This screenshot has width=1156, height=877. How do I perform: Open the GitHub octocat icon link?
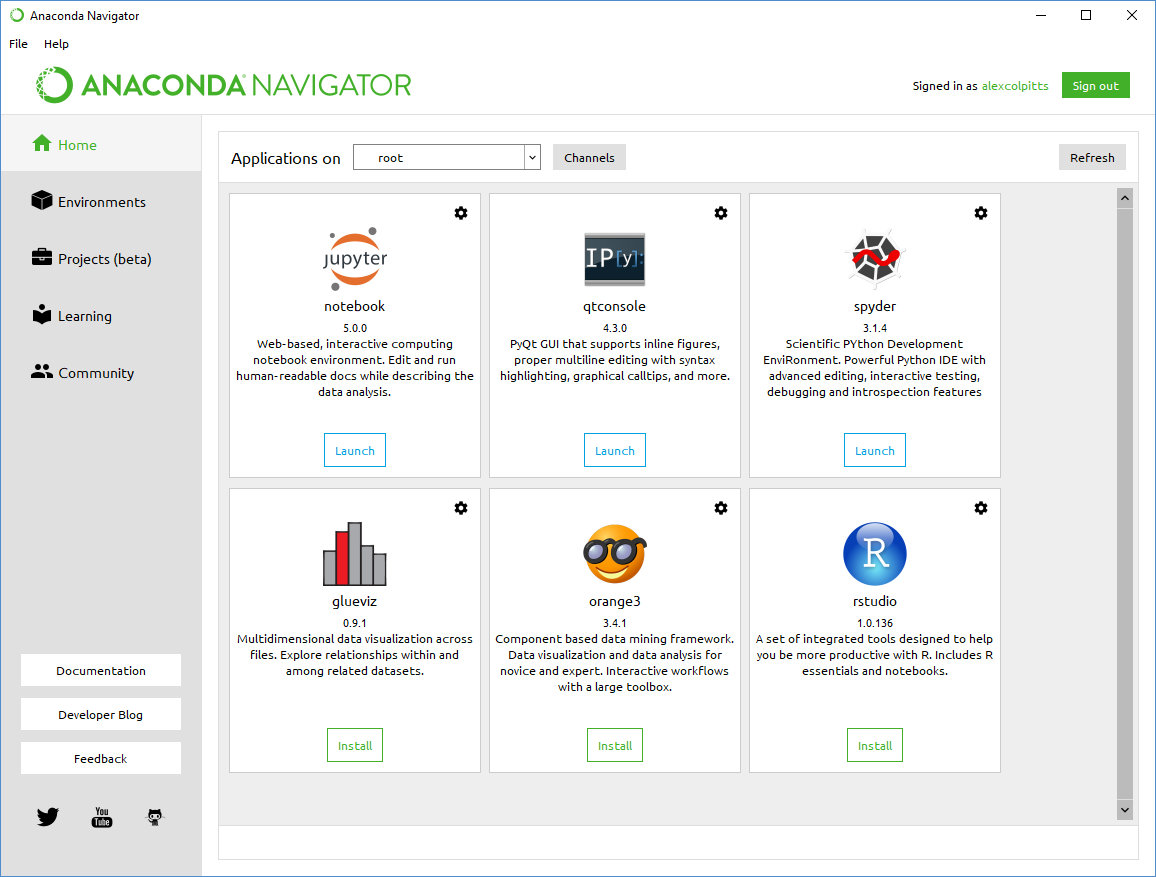155,817
